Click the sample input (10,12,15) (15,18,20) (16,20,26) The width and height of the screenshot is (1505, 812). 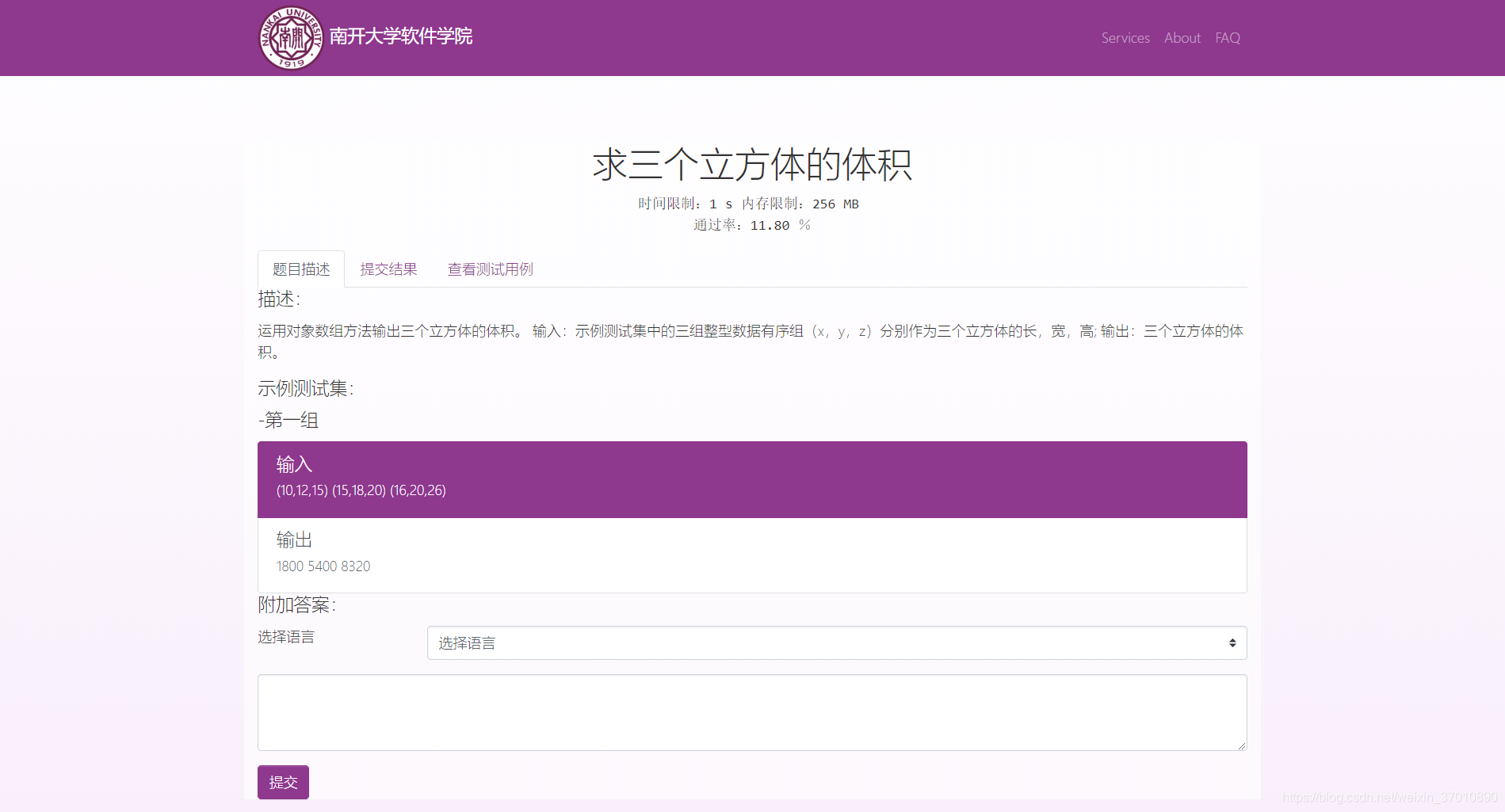(361, 490)
